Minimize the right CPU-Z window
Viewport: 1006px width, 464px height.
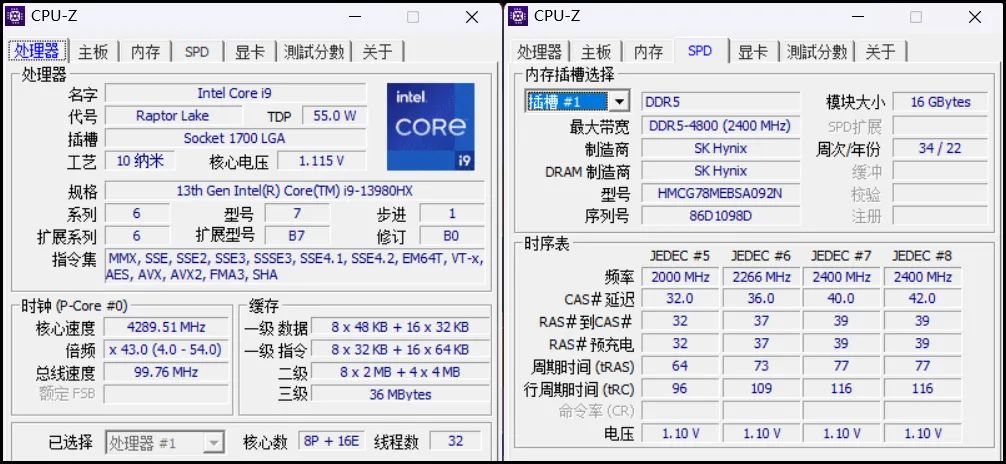856,17
